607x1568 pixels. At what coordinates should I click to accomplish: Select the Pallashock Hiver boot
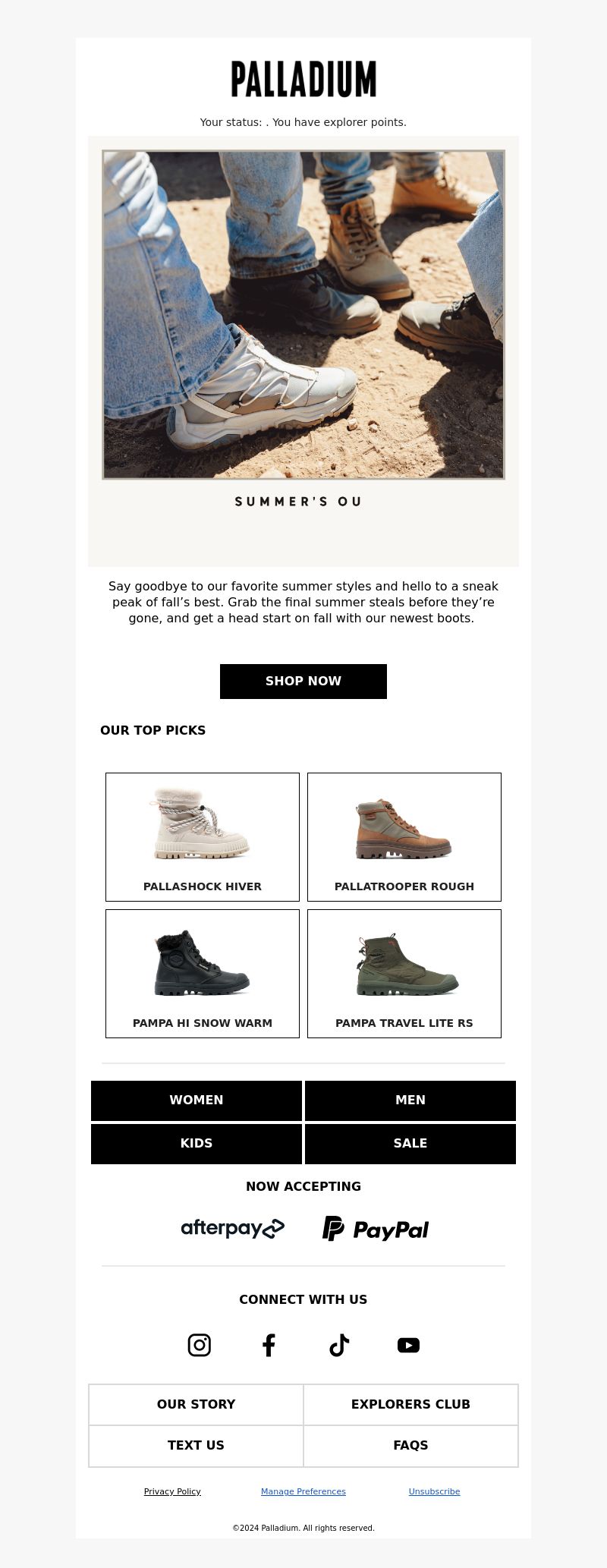click(203, 837)
